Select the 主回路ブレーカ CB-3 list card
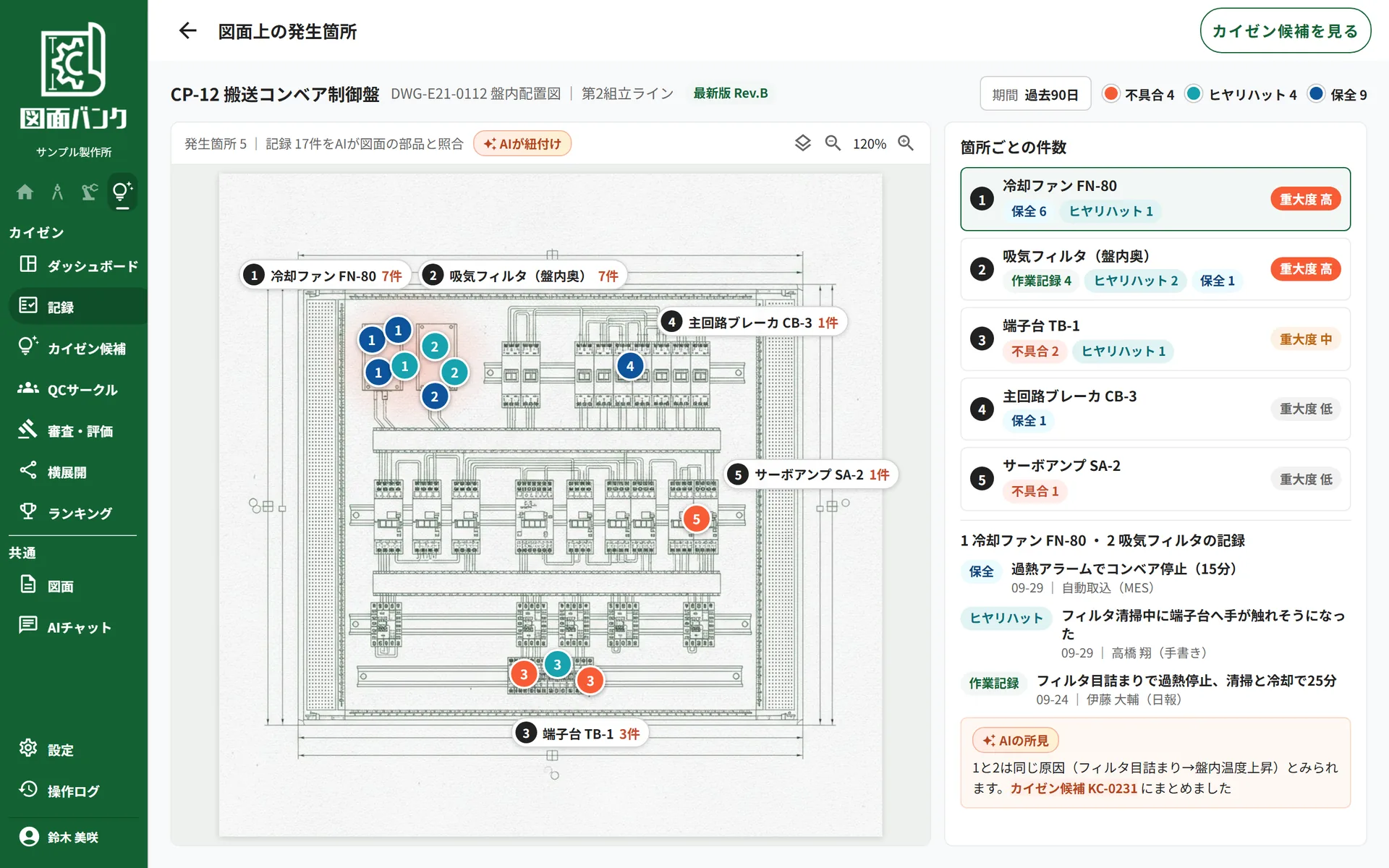 tap(1155, 409)
